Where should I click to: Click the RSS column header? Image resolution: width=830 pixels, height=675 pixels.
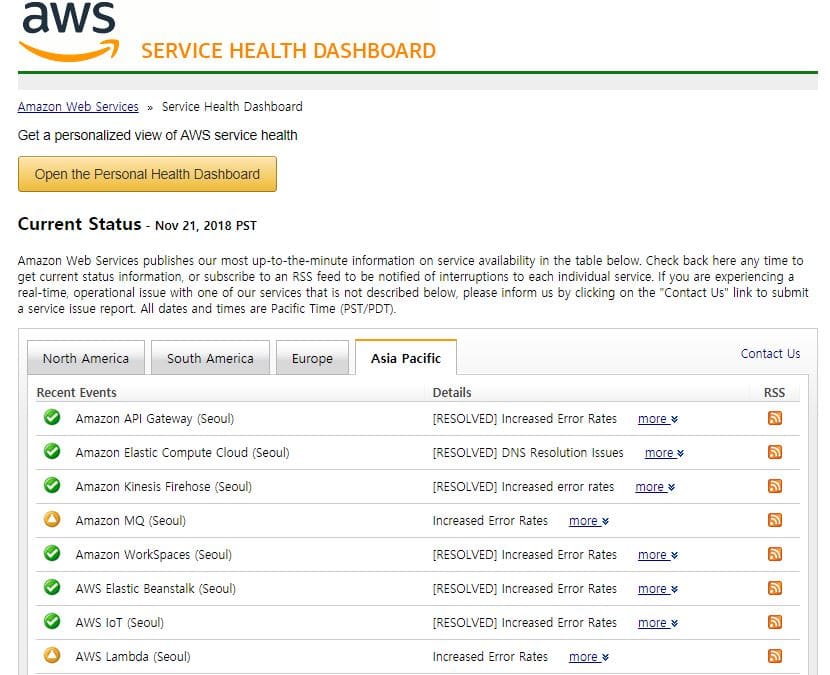(x=774, y=392)
